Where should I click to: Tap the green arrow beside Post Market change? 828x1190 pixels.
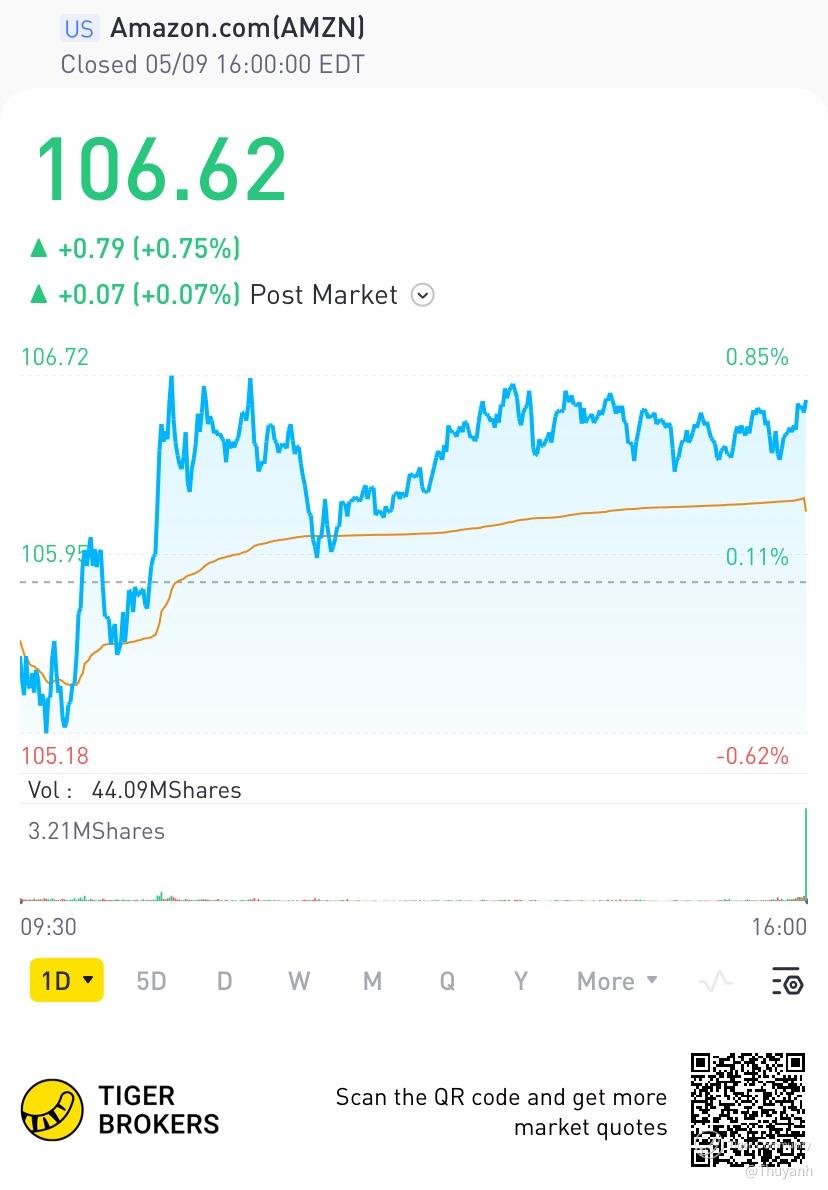click(x=39, y=294)
